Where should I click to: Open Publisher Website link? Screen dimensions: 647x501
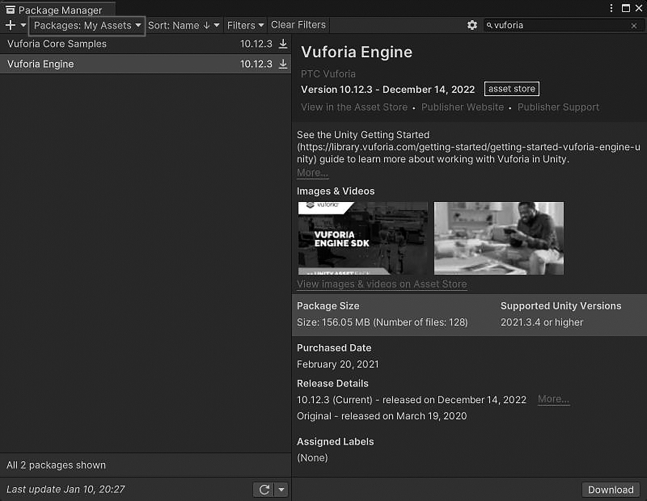pyautogui.click(x=462, y=107)
